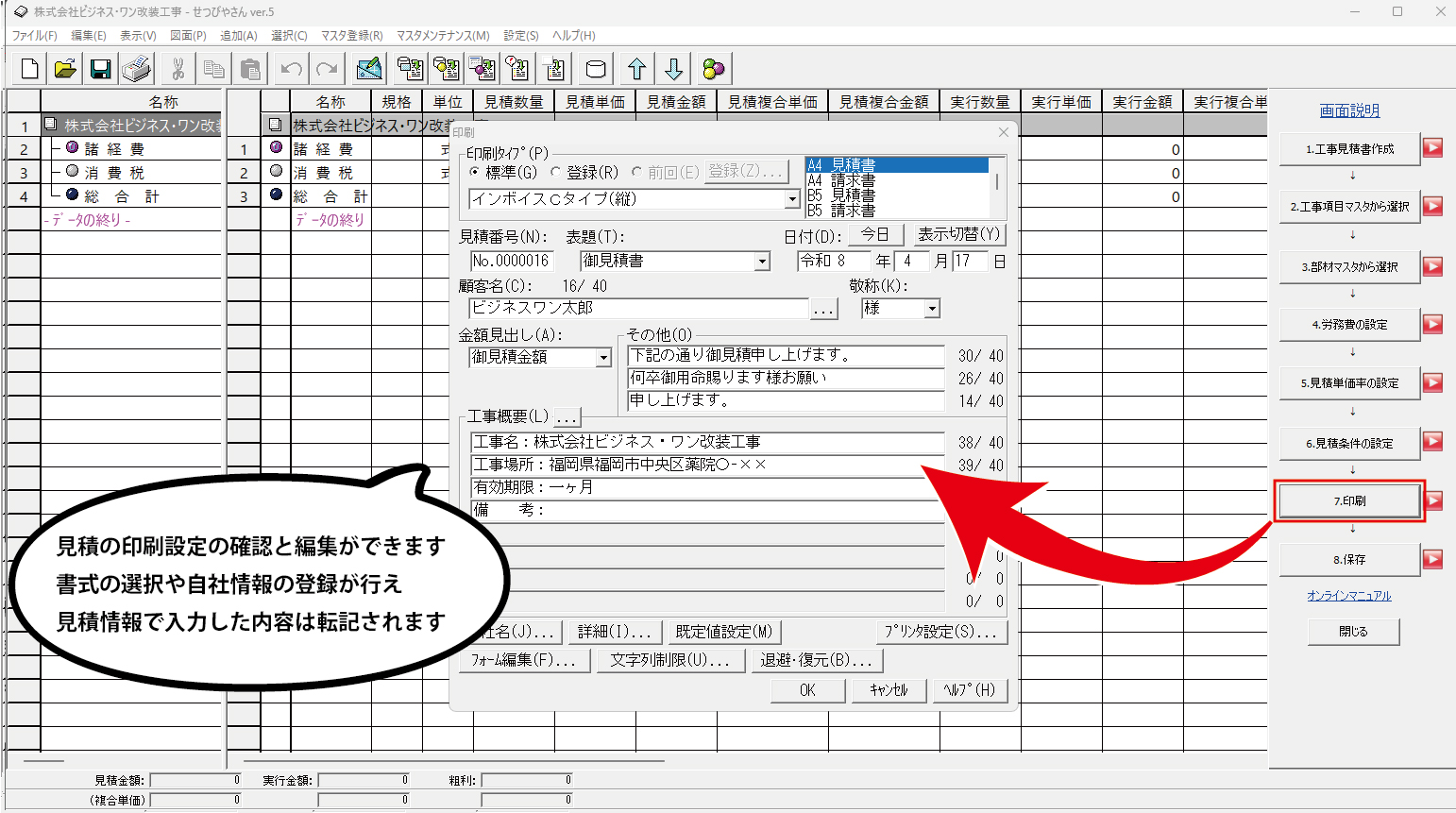Screen dimensions: 1456x813
Task: Click ヘルプ(H) button in dialog
Action: 970,690
